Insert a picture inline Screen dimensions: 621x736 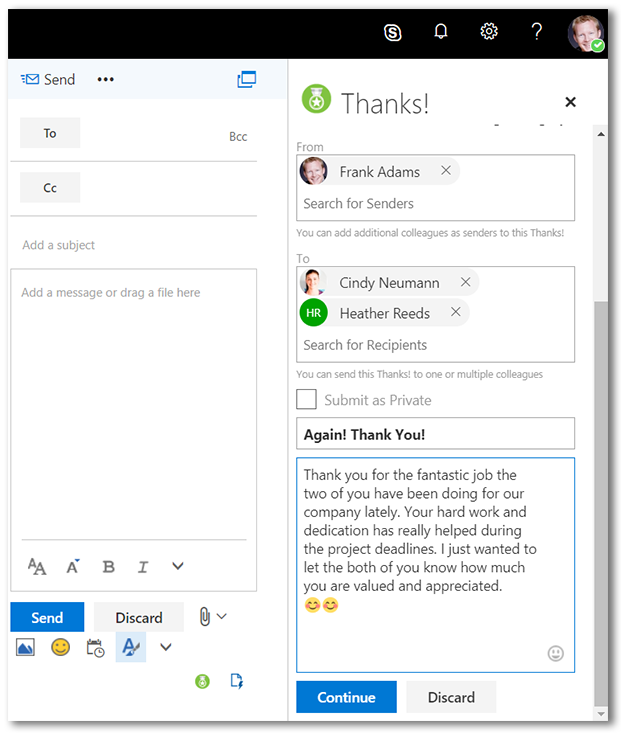25,648
